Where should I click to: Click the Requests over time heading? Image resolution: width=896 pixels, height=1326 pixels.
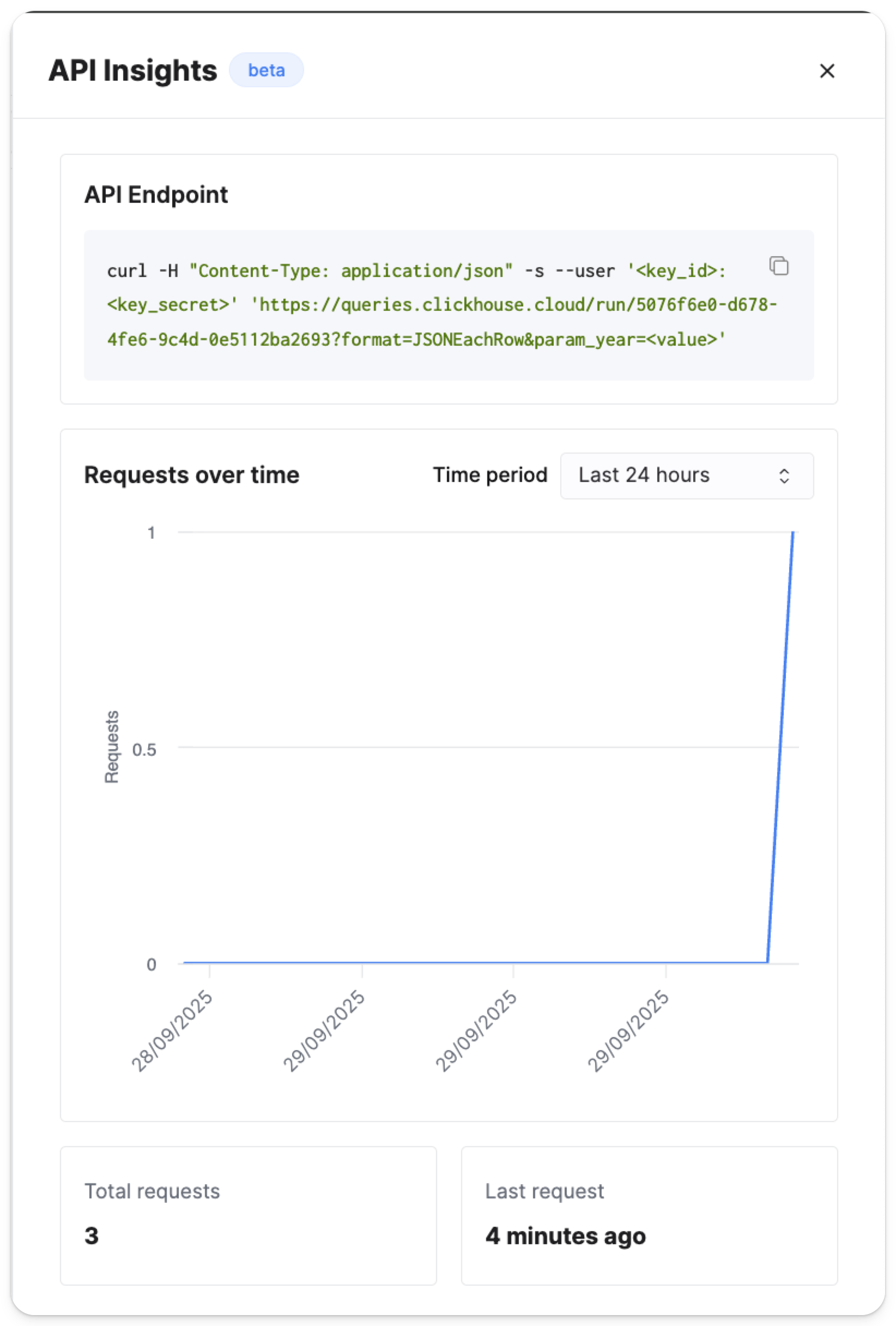(x=192, y=474)
